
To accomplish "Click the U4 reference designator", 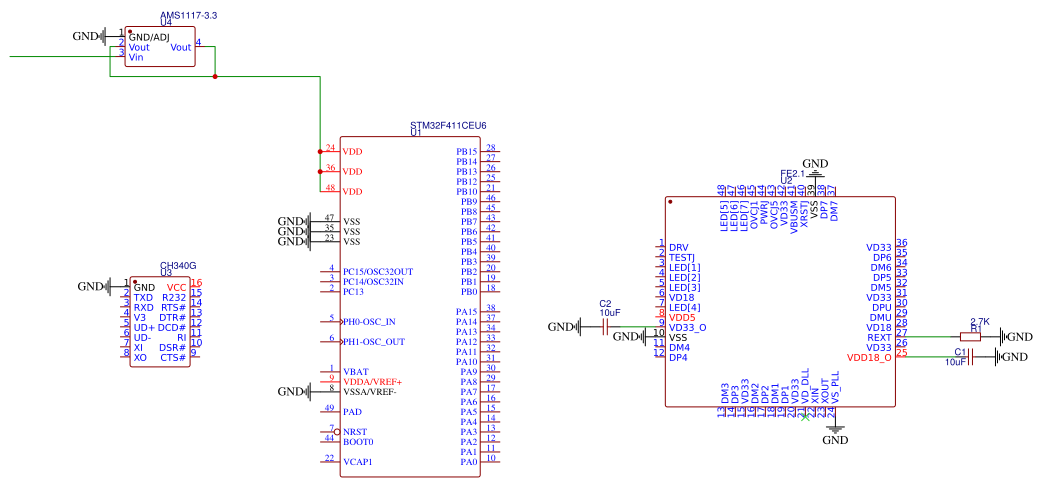I will pyautogui.click(x=166, y=22).
